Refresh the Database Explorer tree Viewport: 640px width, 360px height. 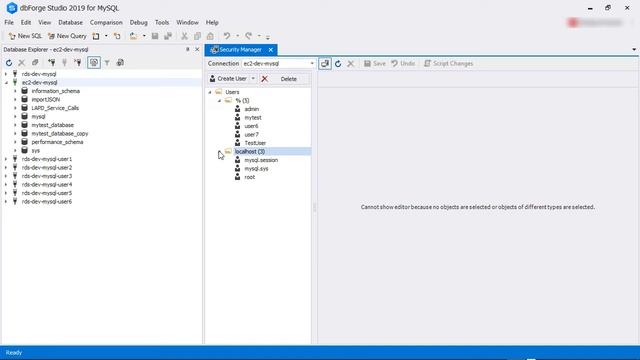click(9, 63)
